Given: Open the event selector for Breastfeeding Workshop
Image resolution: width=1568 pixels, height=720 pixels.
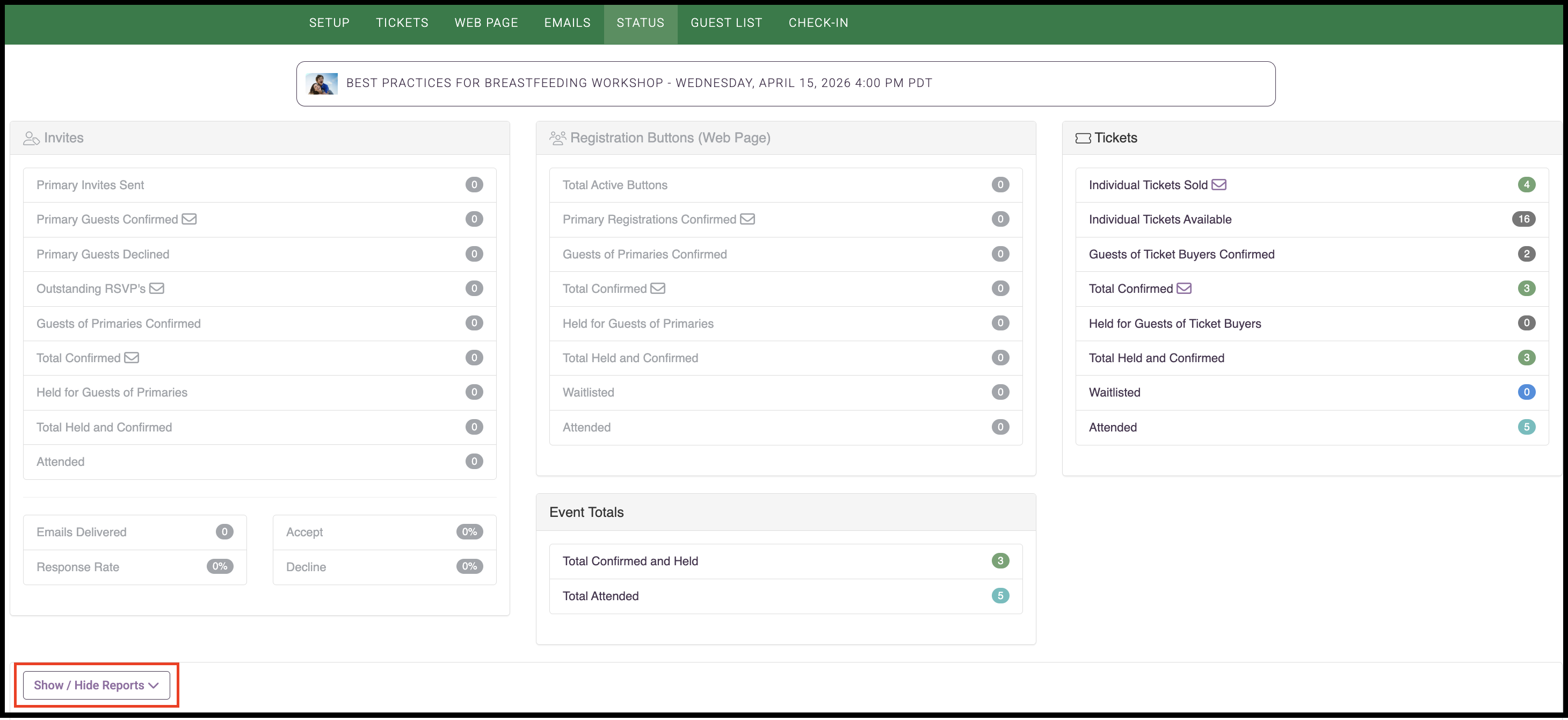Looking at the screenshot, I should click(785, 83).
